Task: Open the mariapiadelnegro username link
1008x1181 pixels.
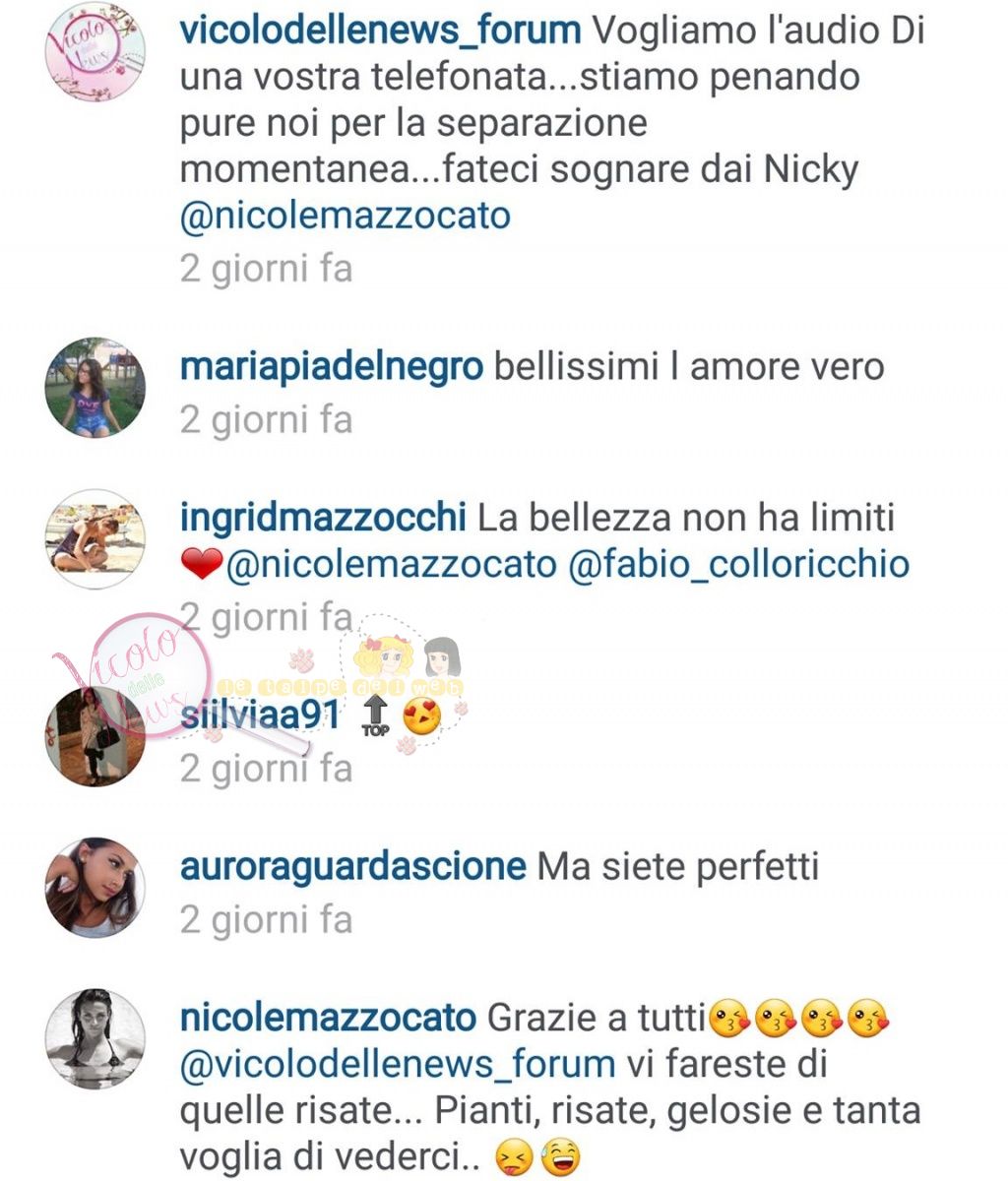Action: click(332, 367)
